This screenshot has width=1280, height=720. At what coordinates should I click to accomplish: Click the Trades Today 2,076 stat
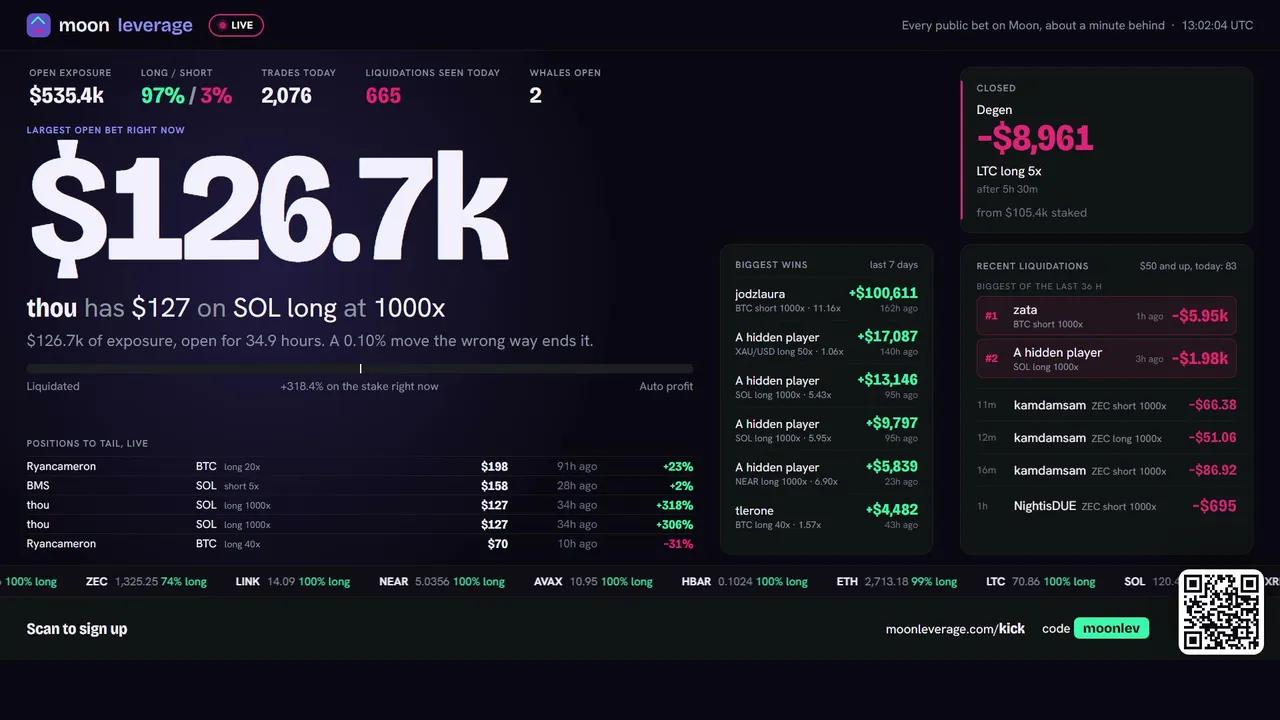(298, 87)
